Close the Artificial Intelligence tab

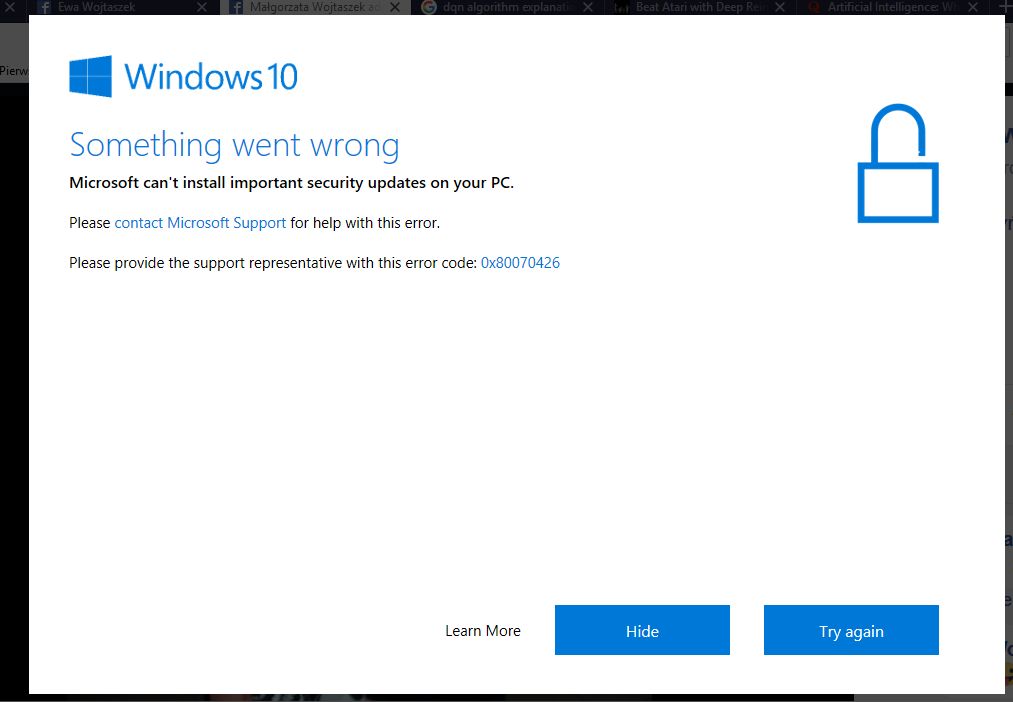click(x=975, y=8)
